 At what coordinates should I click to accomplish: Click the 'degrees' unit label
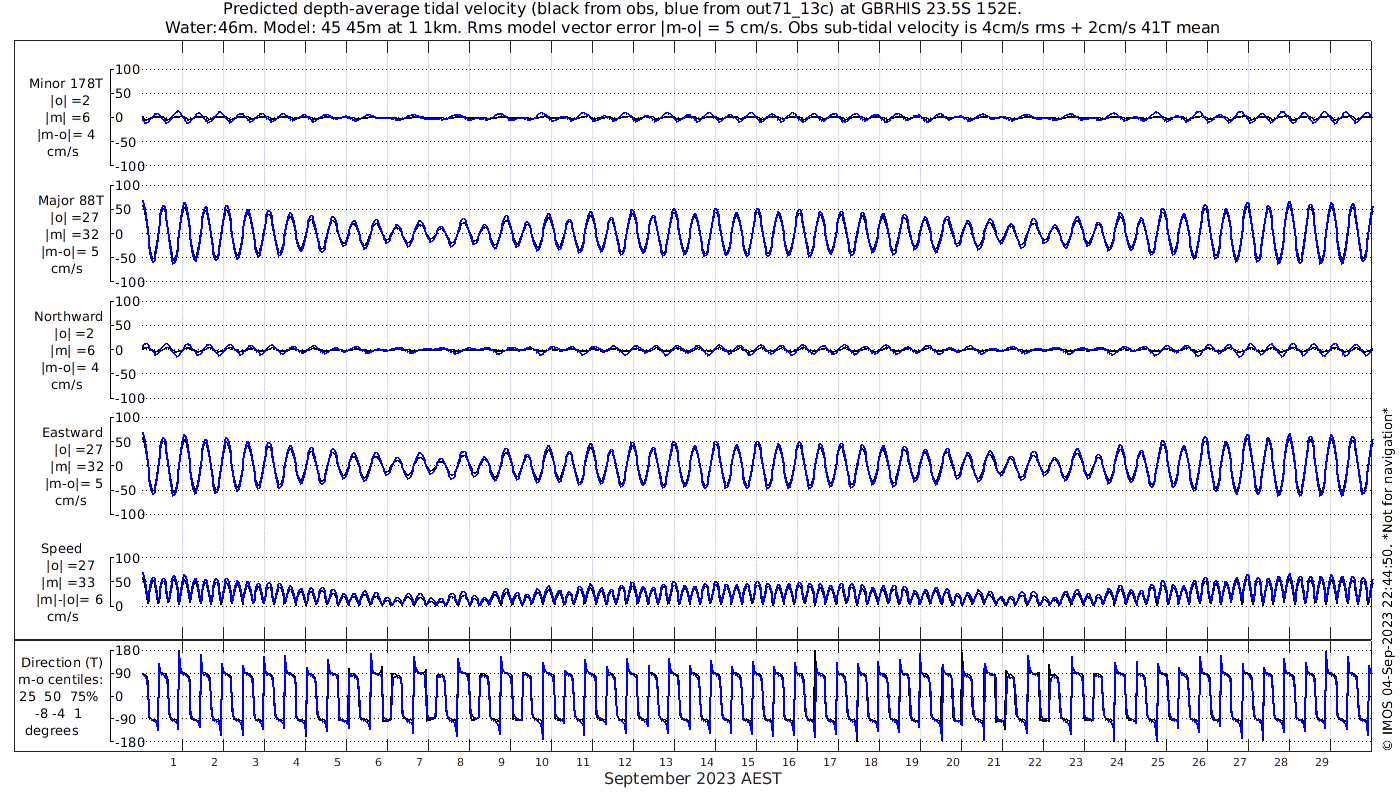(52, 730)
